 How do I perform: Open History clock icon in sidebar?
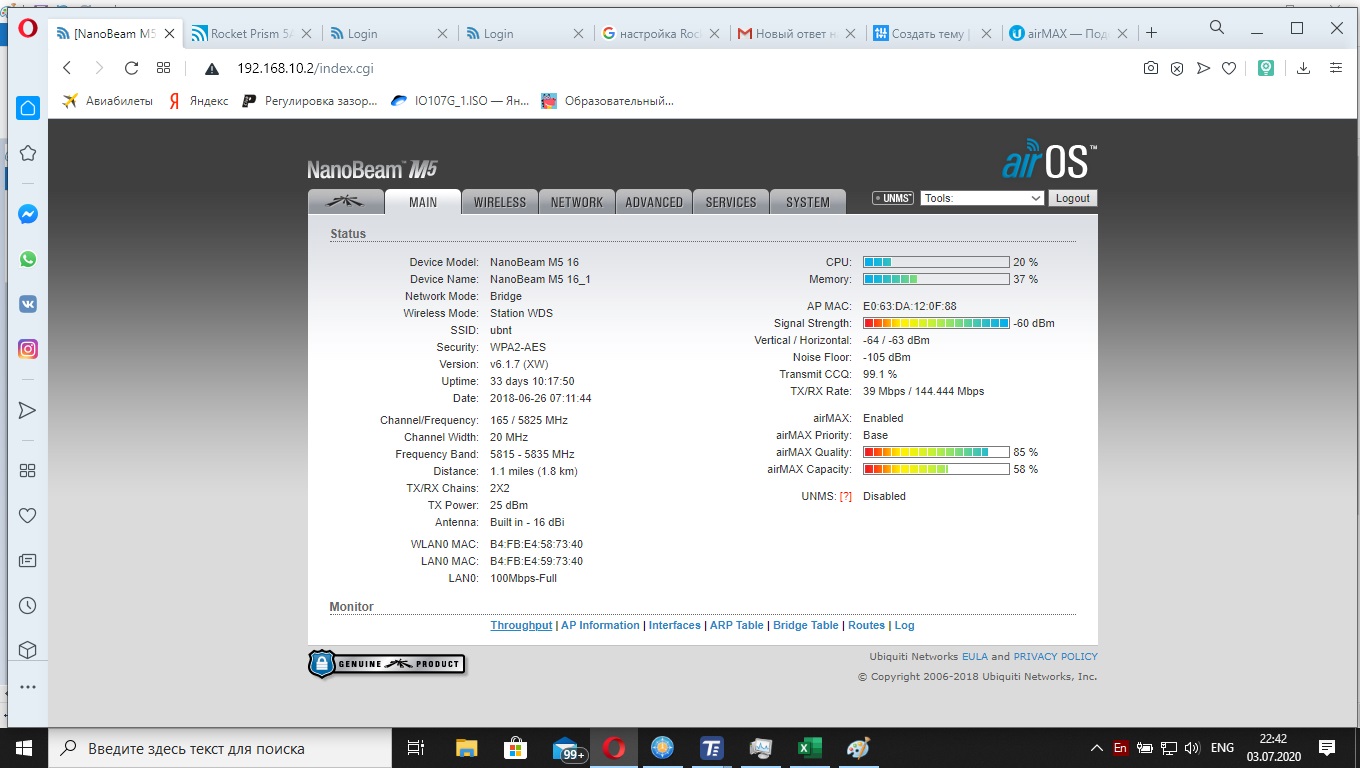coord(28,606)
